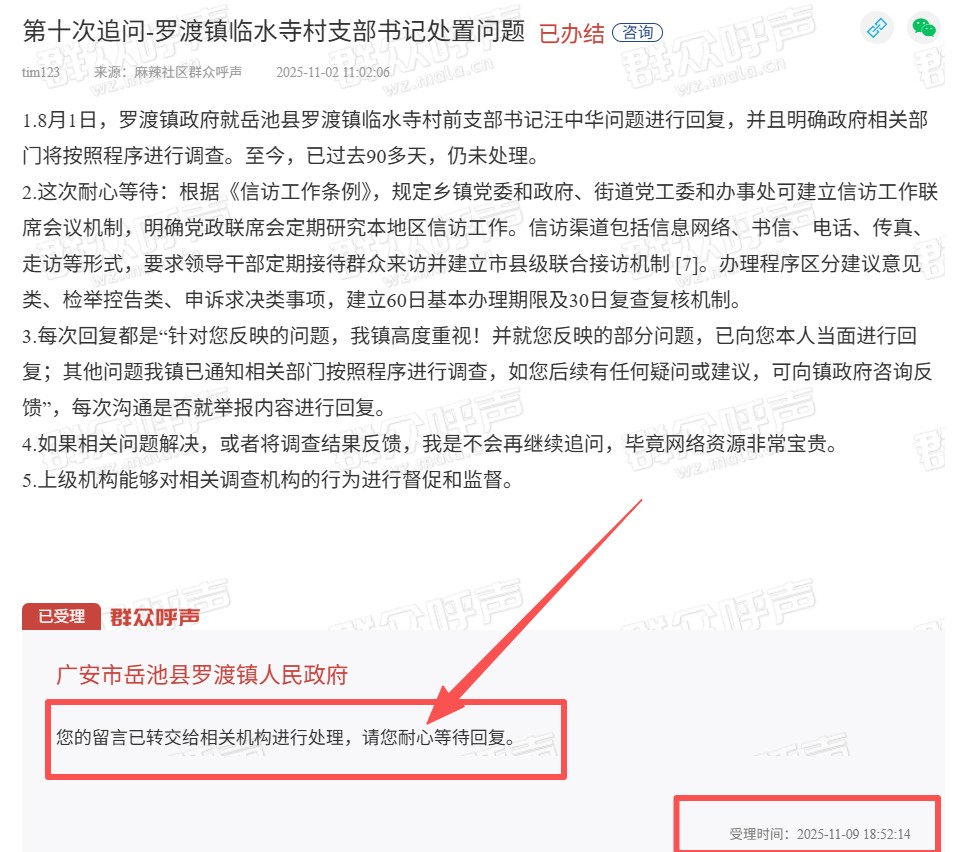
Task: Open the tim123 author profile
Action: [41, 72]
